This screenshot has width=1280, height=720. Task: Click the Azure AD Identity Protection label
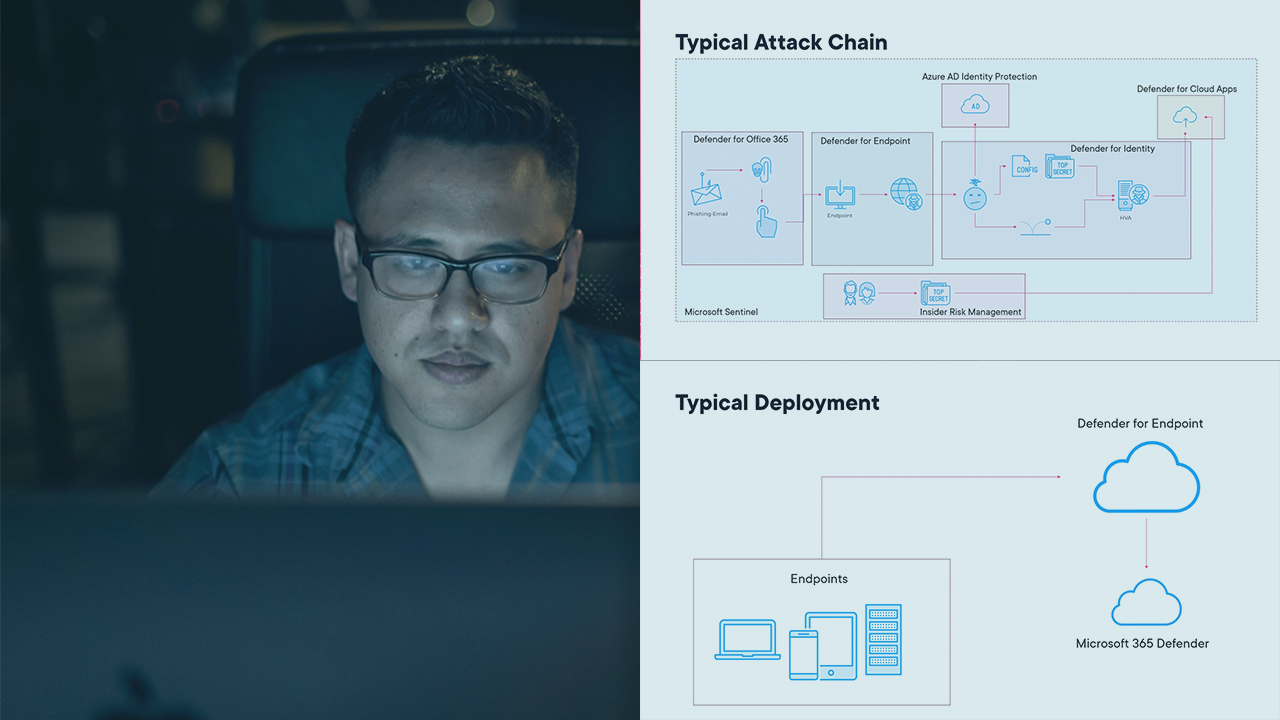tap(979, 76)
